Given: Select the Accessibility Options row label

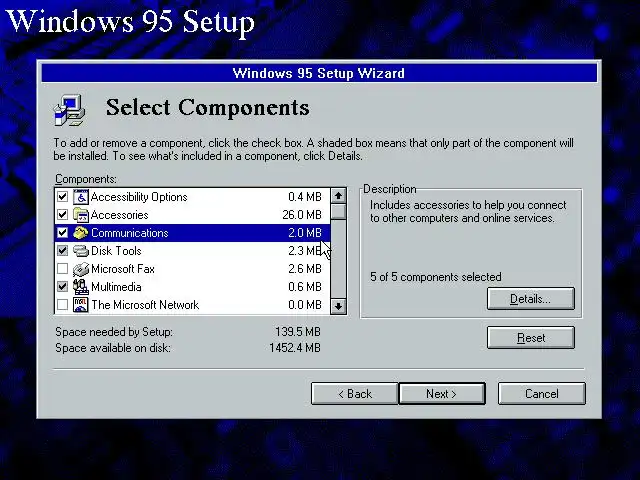Looking at the screenshot, I should pos(139,197).
